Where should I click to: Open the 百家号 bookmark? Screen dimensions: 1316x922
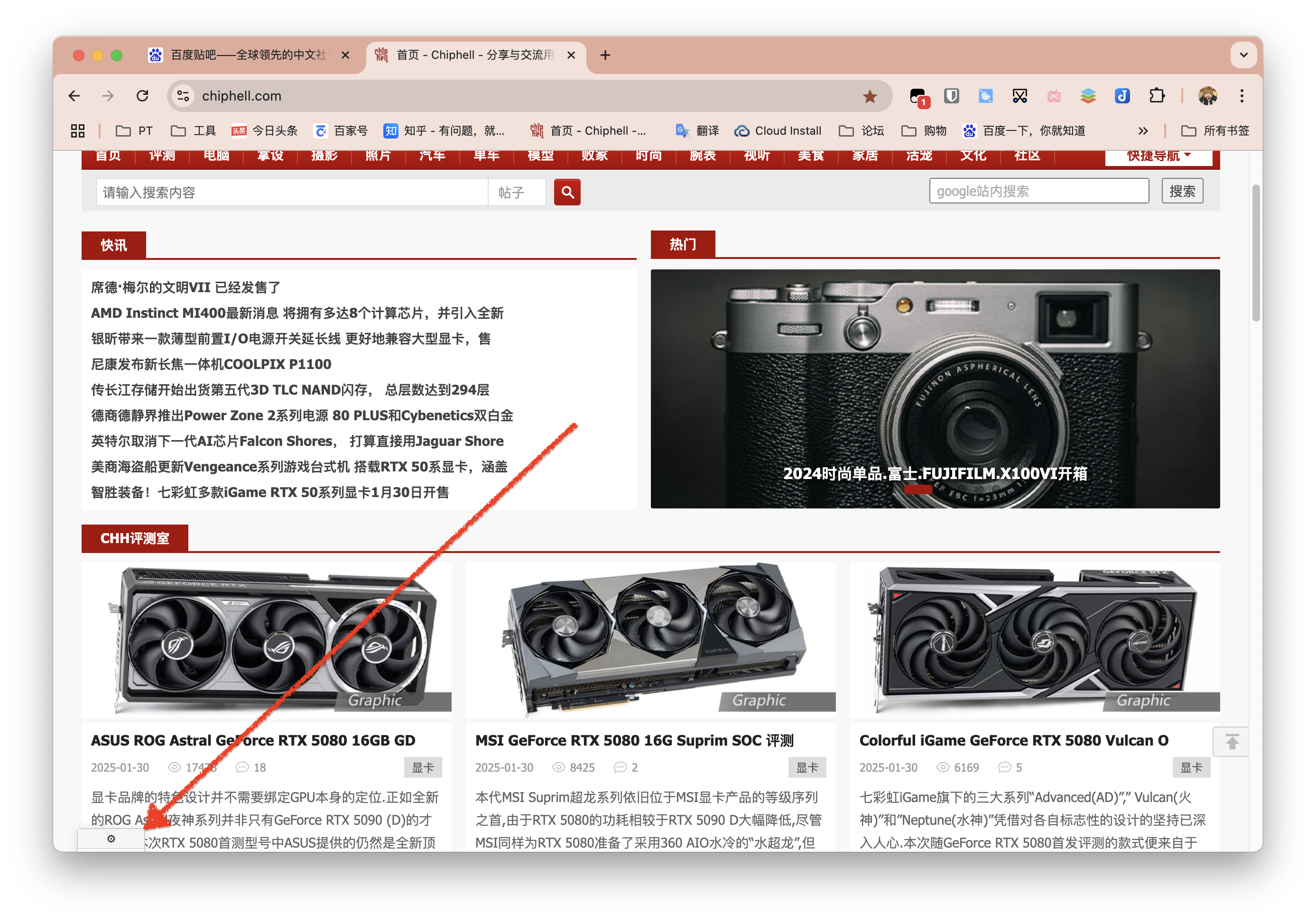(x=341, y=130)
